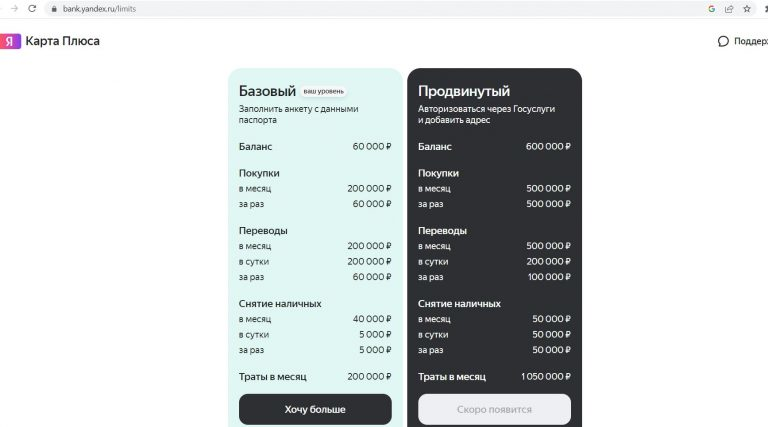Viewport: 768px width, 427px height.
Task: Click "Траты в месяц" in Продвинутый card
Action: pyautogui.click(x=451, y=376)
